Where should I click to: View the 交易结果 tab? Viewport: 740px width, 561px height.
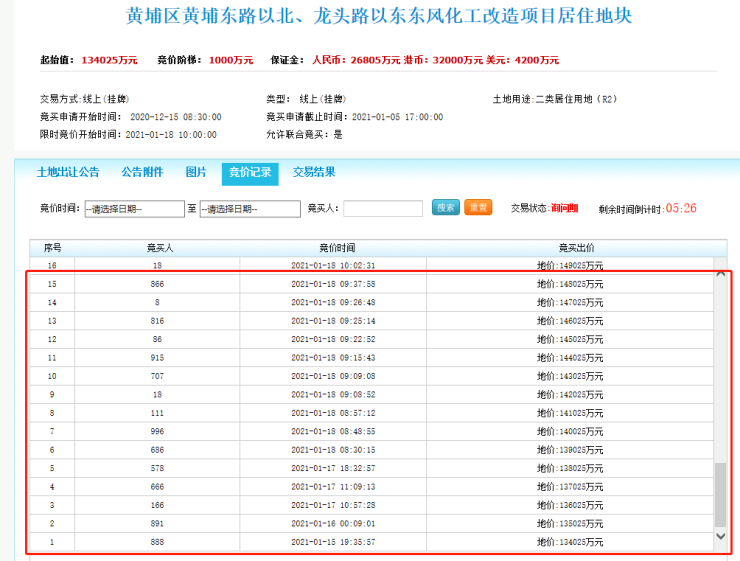[314, 172]
